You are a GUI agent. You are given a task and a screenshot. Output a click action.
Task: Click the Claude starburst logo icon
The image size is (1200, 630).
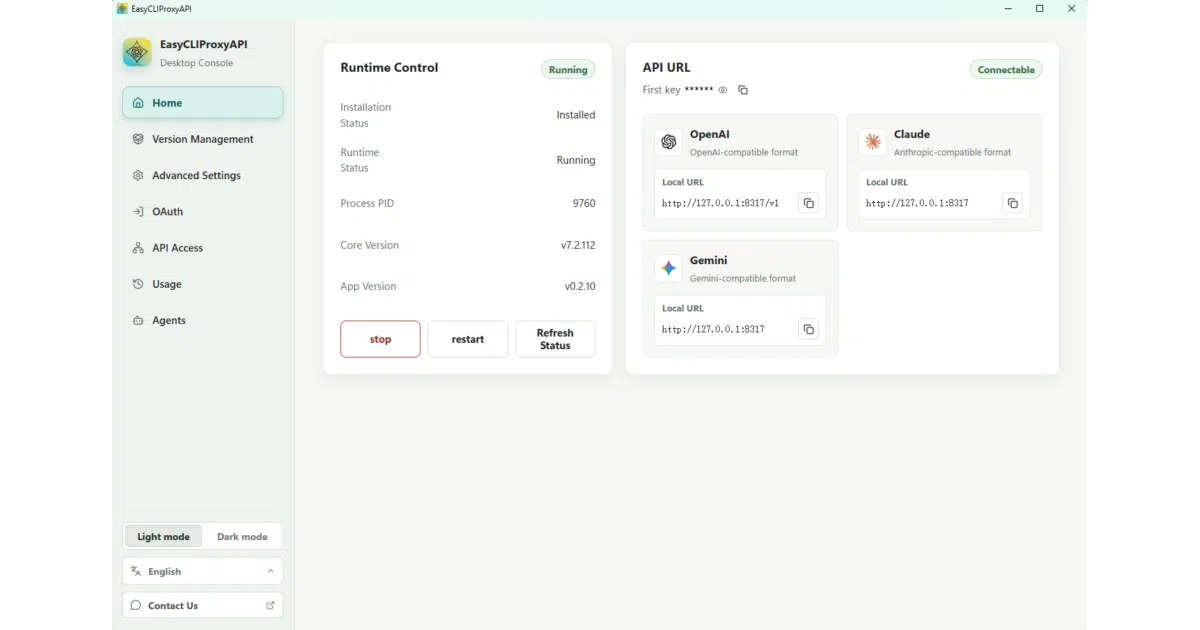tap(873, 142)
